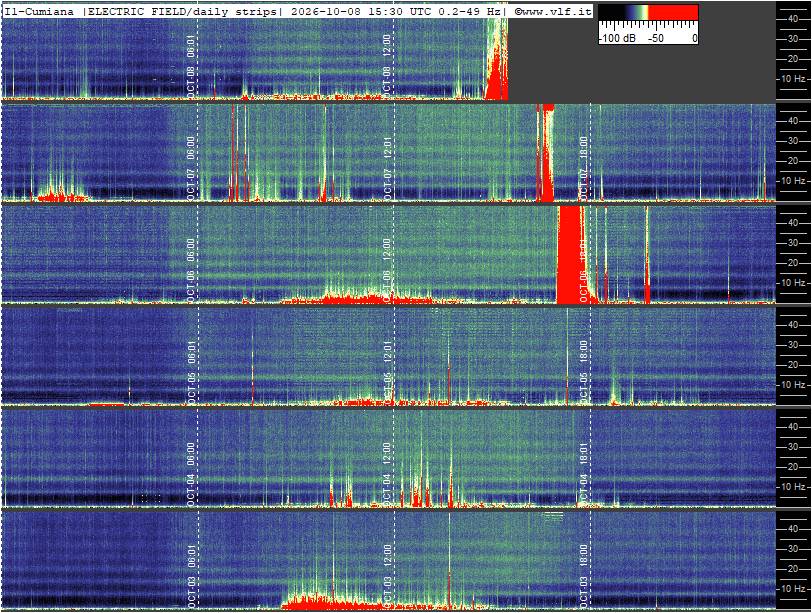Click the -50 legend label
Image resolution: width=812 pixels, height=613 pixels.
pos(656,38)
